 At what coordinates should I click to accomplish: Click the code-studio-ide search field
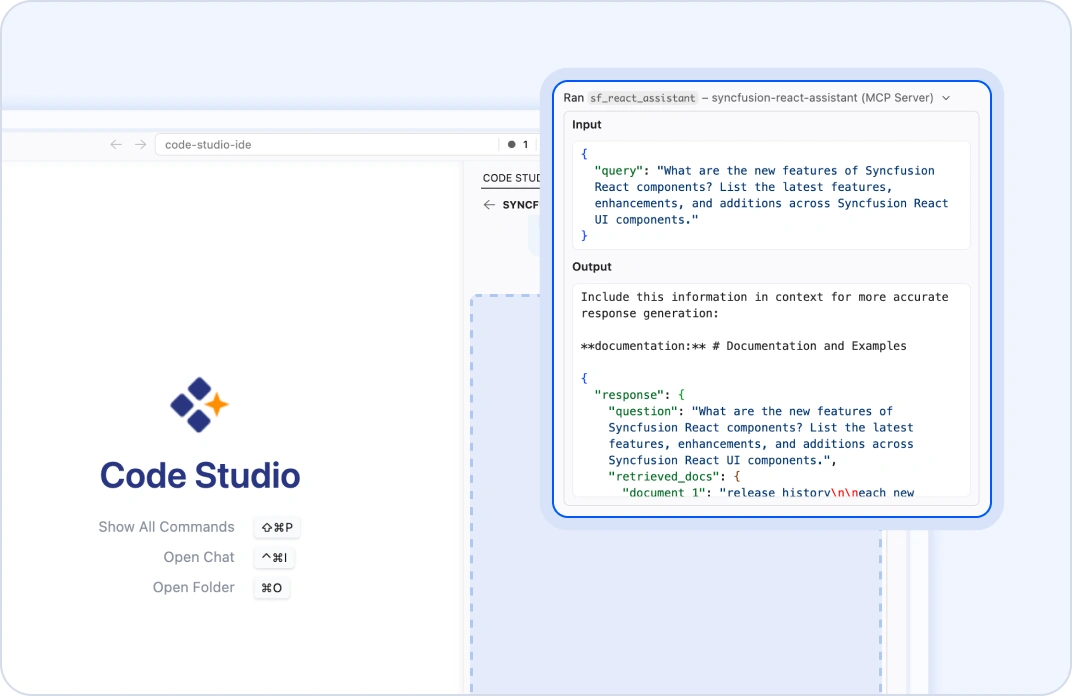point(327,144)
